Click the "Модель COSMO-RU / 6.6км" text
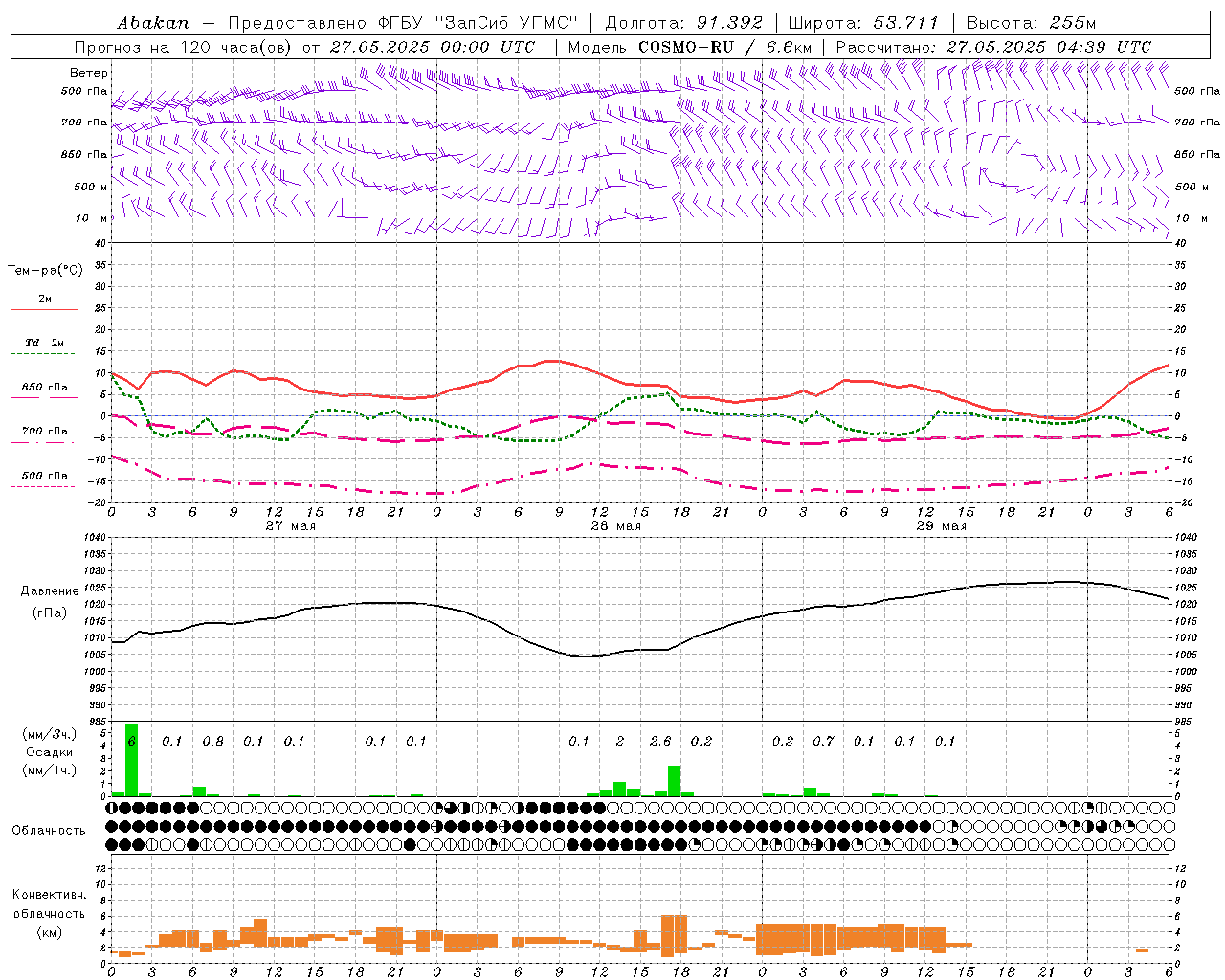Image resolution: width=1225 pixels, height=980 pixels. coord(690,47)
